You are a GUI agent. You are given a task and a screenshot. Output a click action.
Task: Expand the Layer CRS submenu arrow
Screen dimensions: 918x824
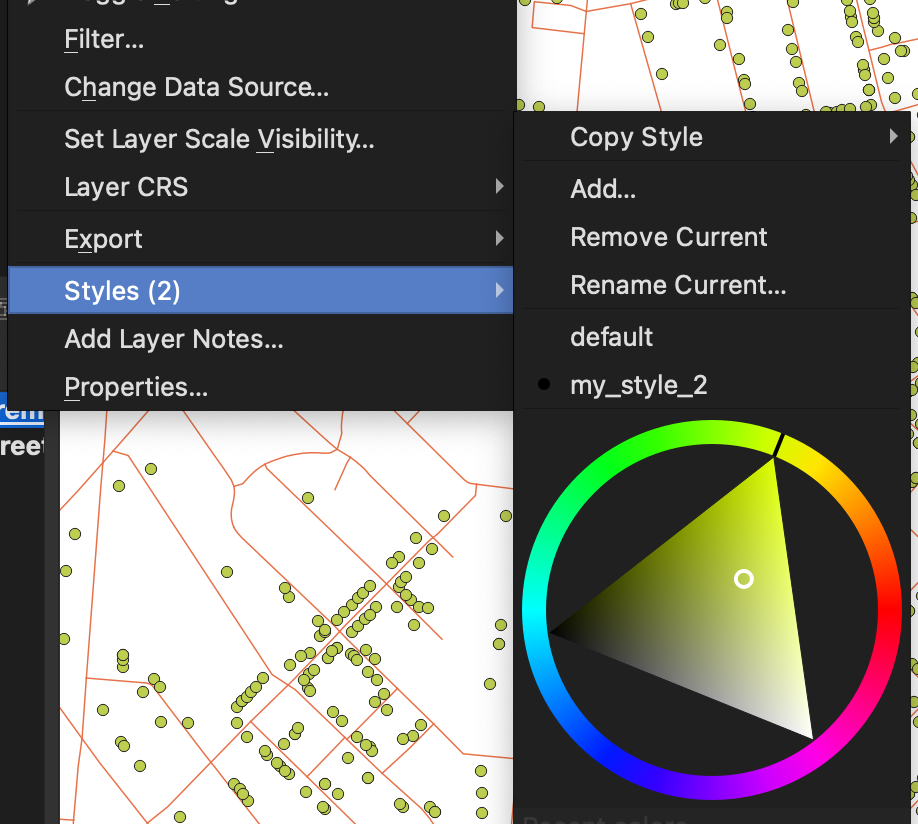[499, 187]
